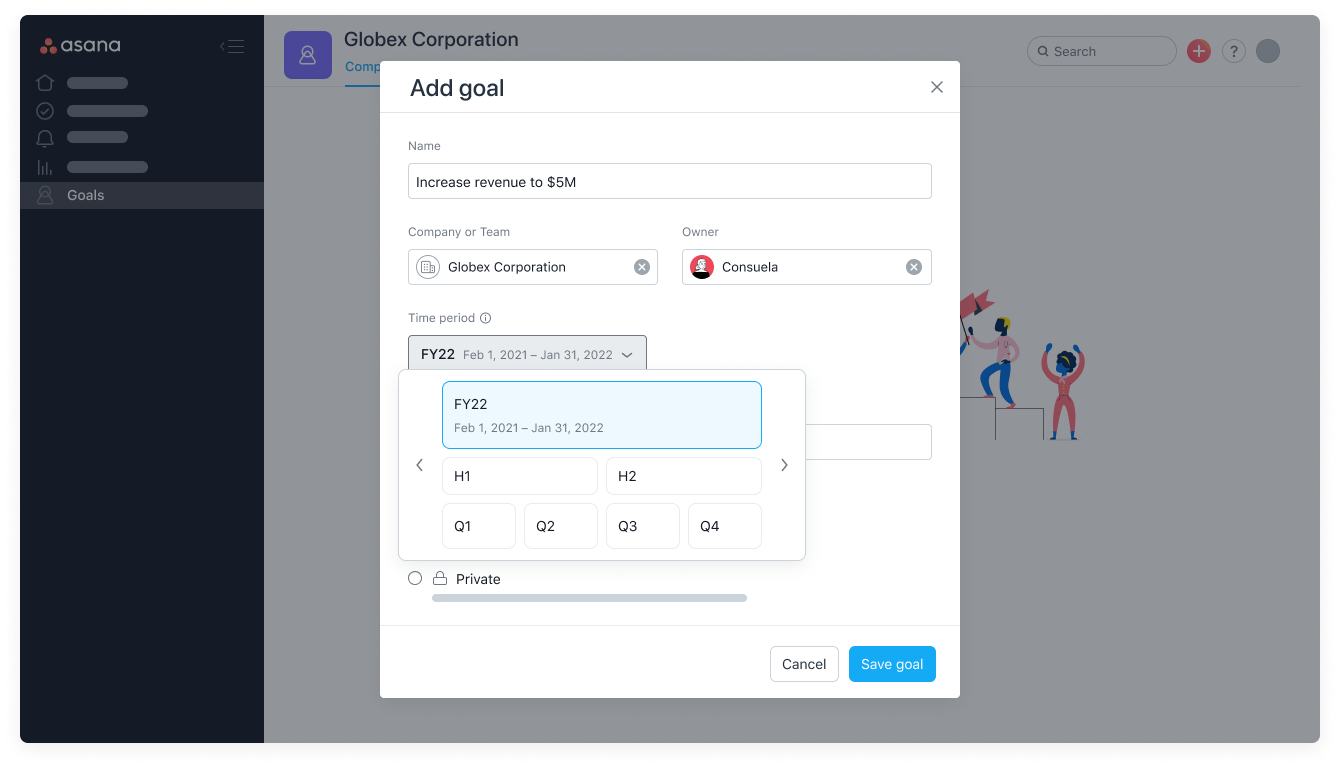Click the Time period info icon
The width and height of the screenshot is (1340, 768).
coord(486,318)
